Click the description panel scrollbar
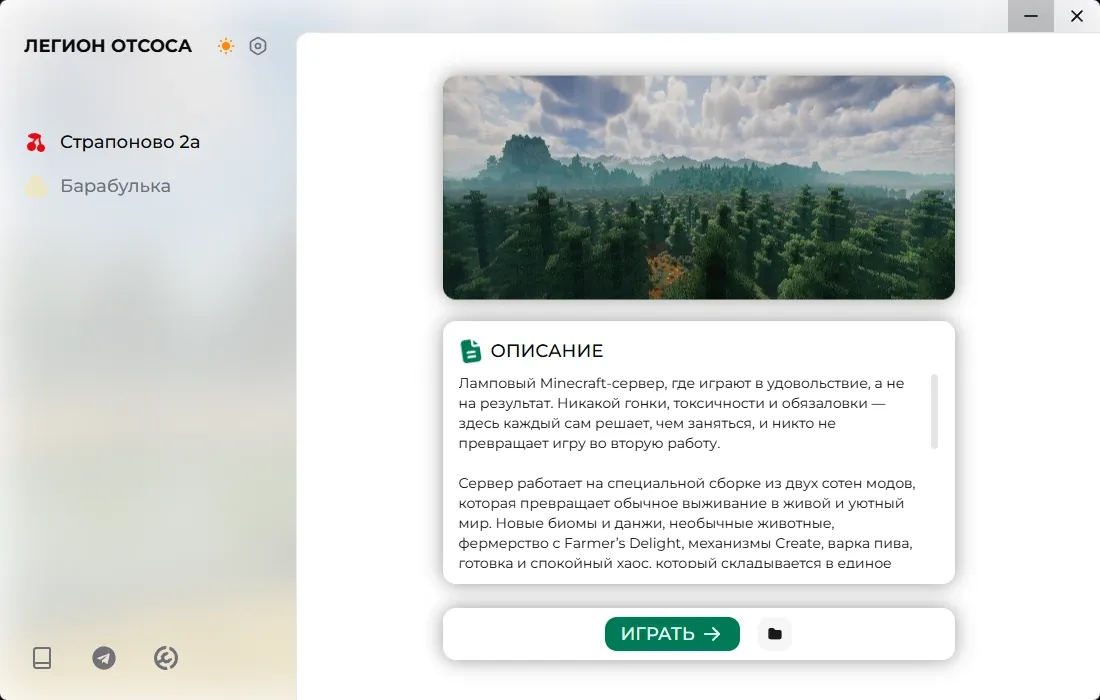Image resolution: width=1100 pixels, height=700 pixels. pos(934,412)
